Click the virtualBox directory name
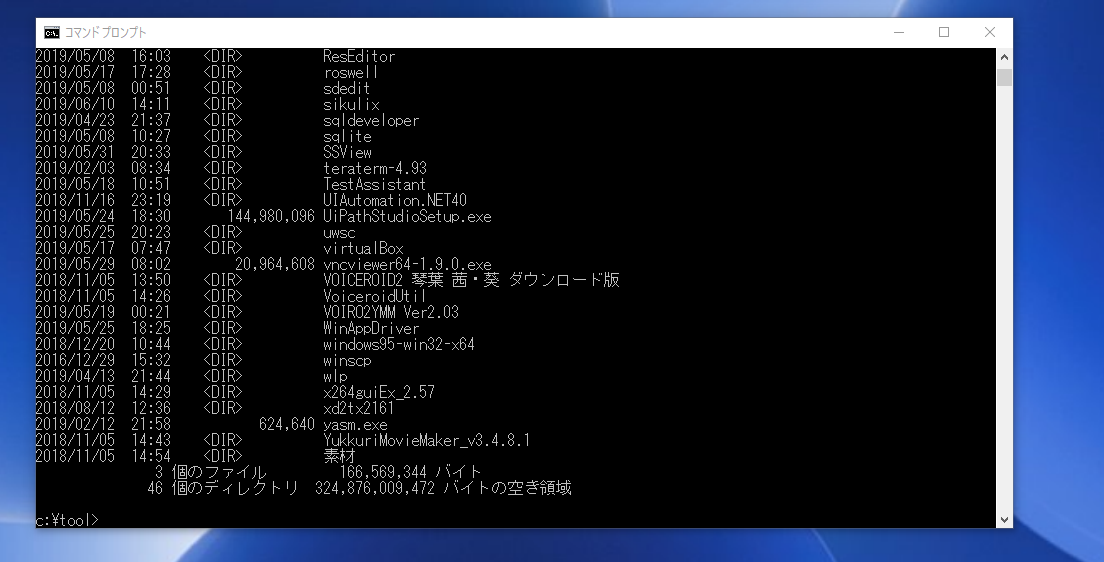 click(x=363, y=249)
